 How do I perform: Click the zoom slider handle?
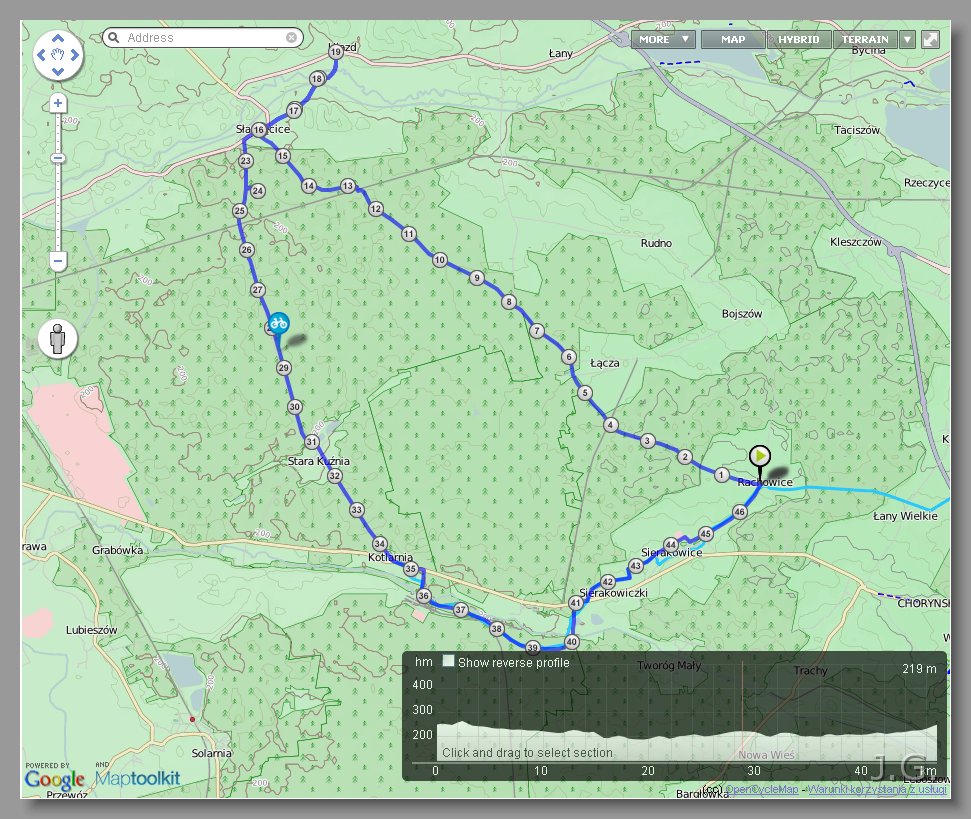click(x=58, y=158)
